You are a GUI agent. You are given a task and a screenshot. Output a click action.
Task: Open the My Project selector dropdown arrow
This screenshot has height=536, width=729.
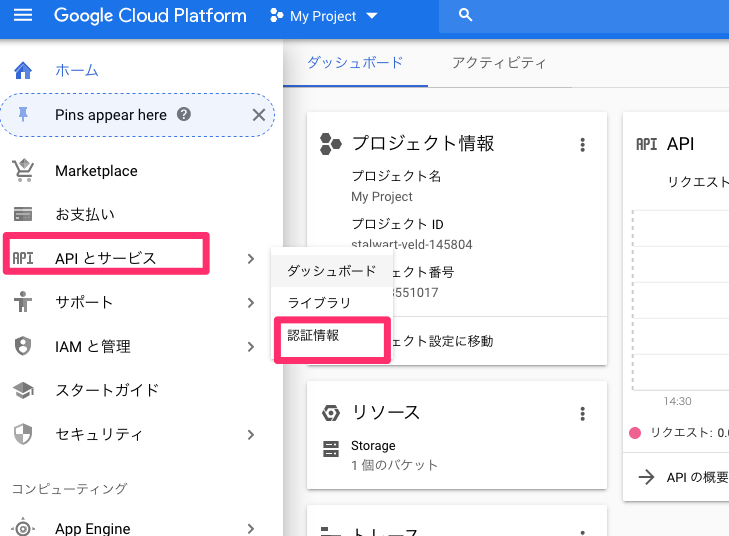tap(372, 16)
